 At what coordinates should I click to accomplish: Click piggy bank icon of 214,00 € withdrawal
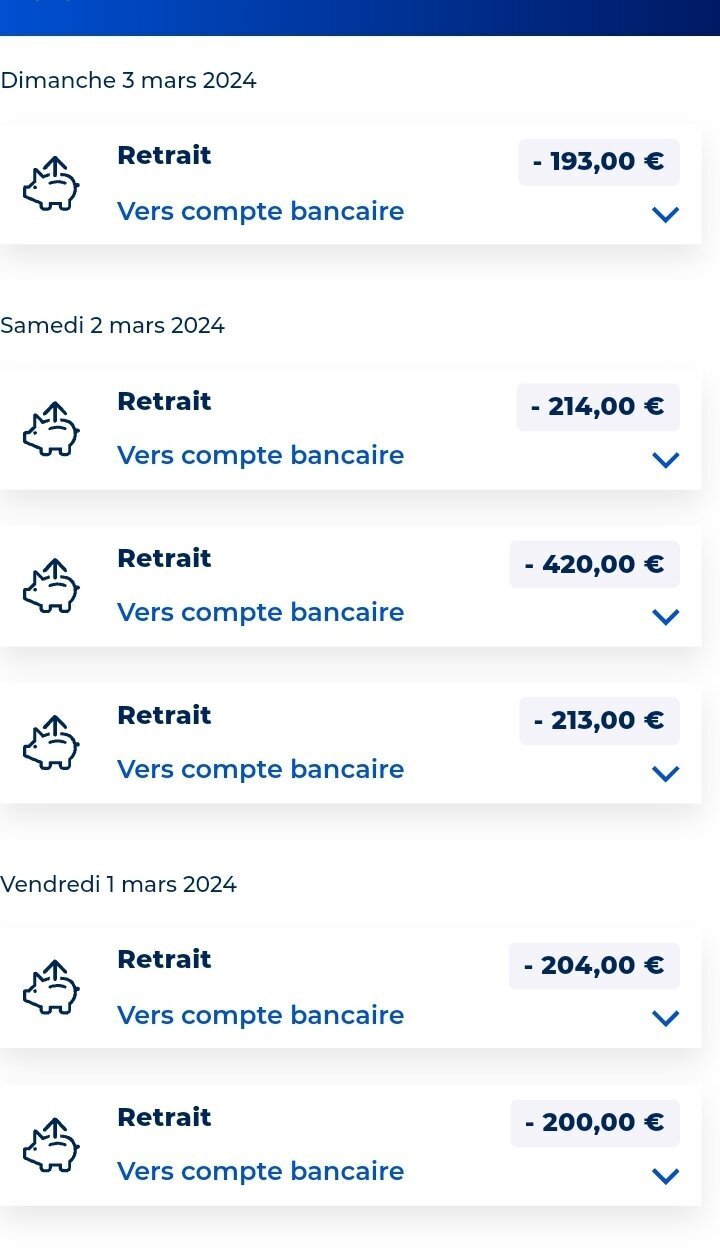pyautogui.click(x=51, y=429)
